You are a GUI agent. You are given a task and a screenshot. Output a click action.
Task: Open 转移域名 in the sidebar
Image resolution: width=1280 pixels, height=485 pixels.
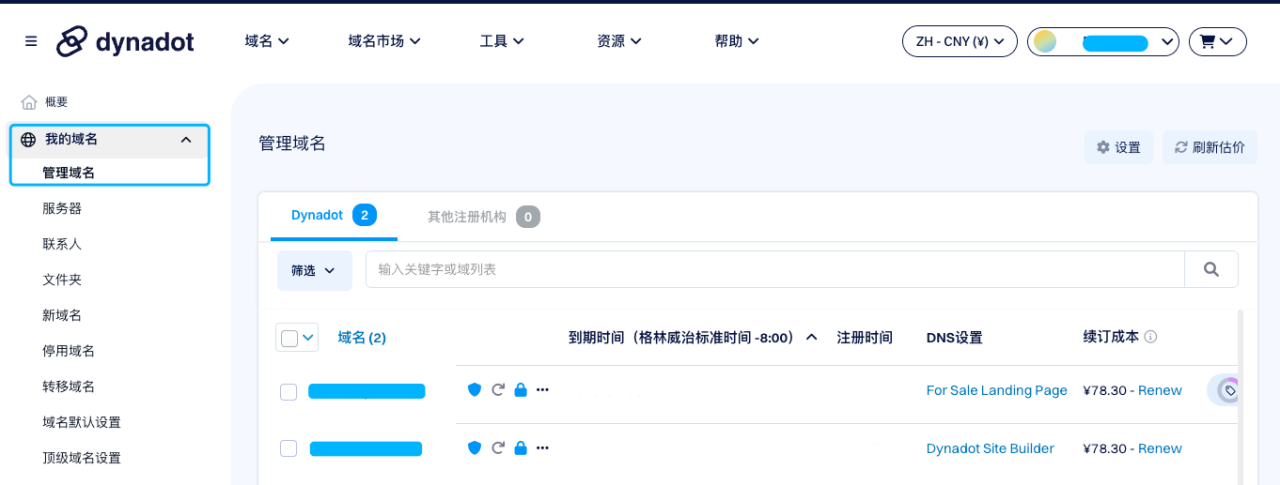coord(69,387)
